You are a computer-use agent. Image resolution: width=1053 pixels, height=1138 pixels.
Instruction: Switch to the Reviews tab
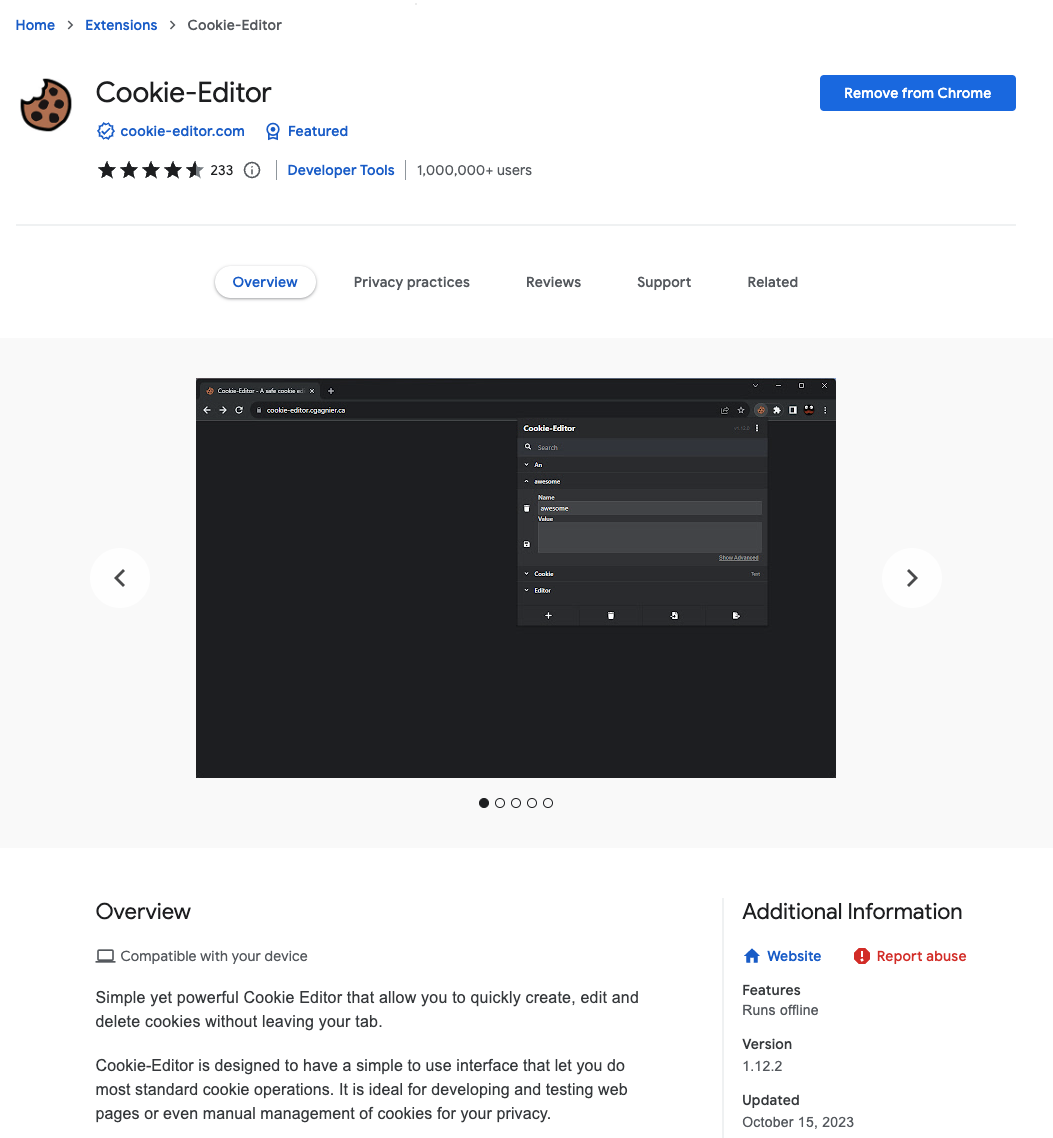553,282
